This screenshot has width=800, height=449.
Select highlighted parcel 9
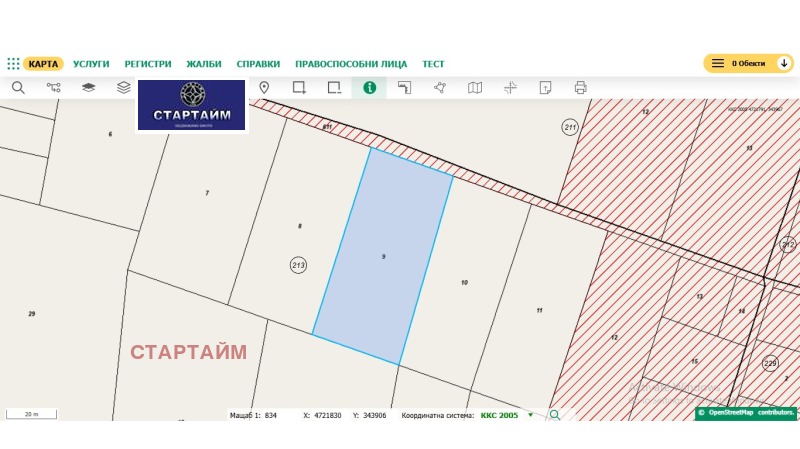(x=383, y=257)
